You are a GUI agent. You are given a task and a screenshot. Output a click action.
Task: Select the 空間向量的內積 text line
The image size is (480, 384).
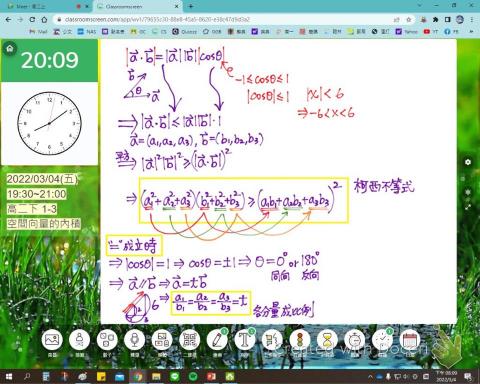tap(44, 224)
